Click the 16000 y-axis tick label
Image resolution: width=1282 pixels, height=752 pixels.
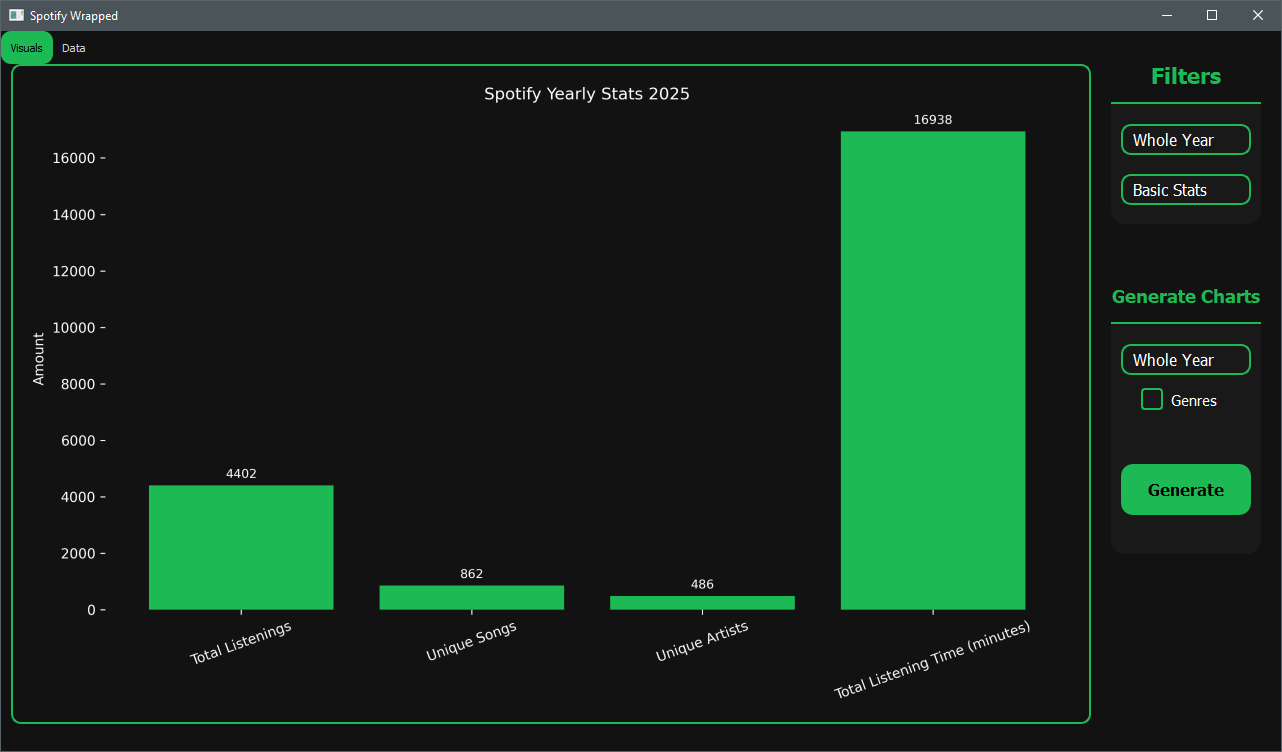click(73, 158)
